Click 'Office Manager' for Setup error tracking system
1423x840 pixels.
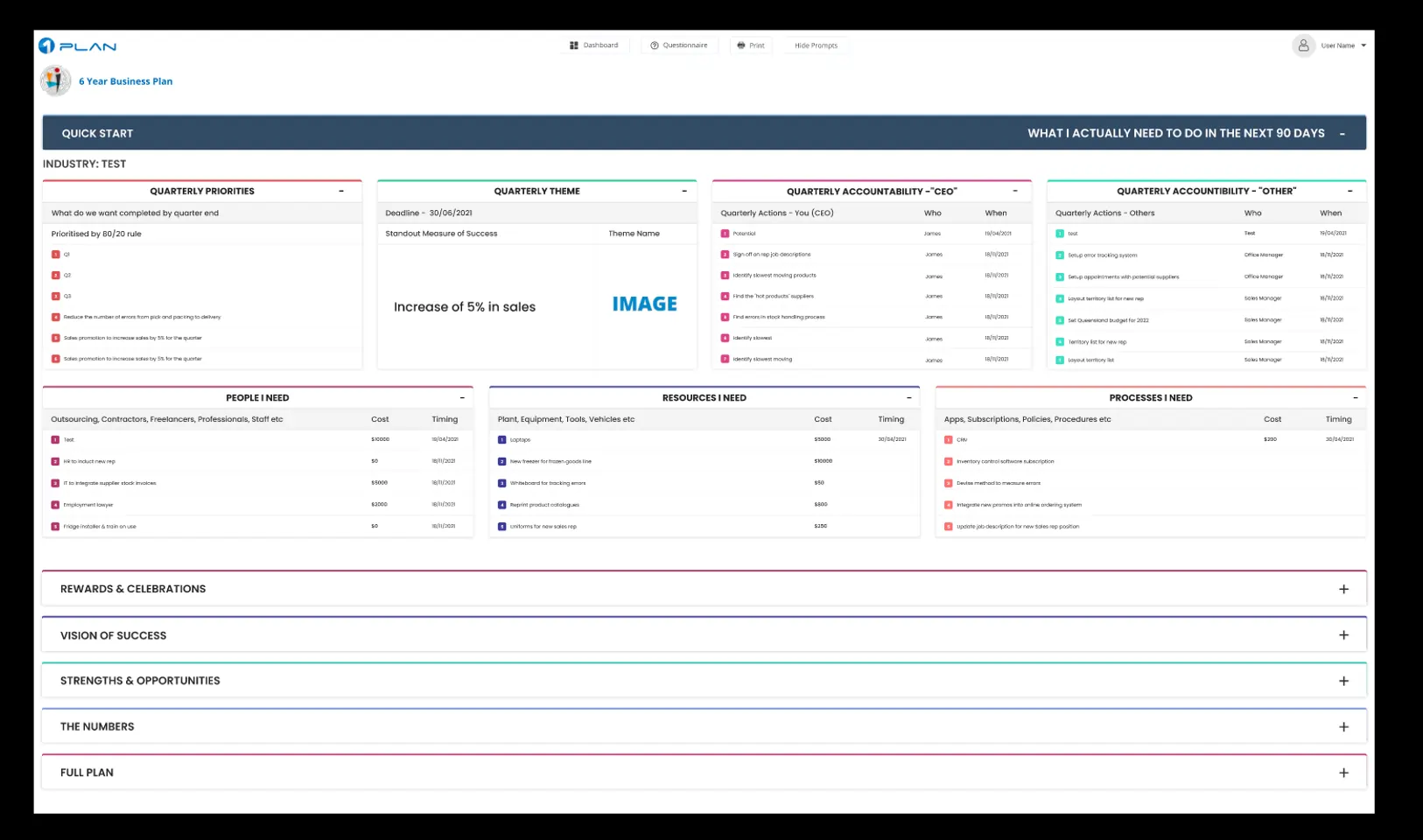[x=1264, y=255]
